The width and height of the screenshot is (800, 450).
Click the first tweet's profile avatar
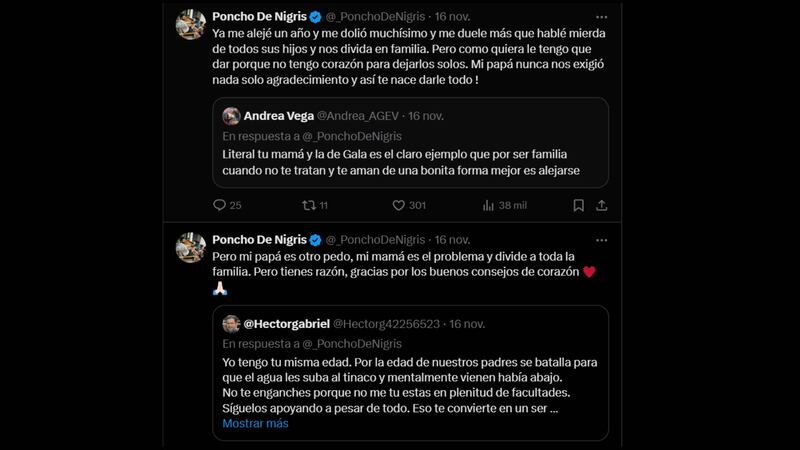[x=191, y=24]
